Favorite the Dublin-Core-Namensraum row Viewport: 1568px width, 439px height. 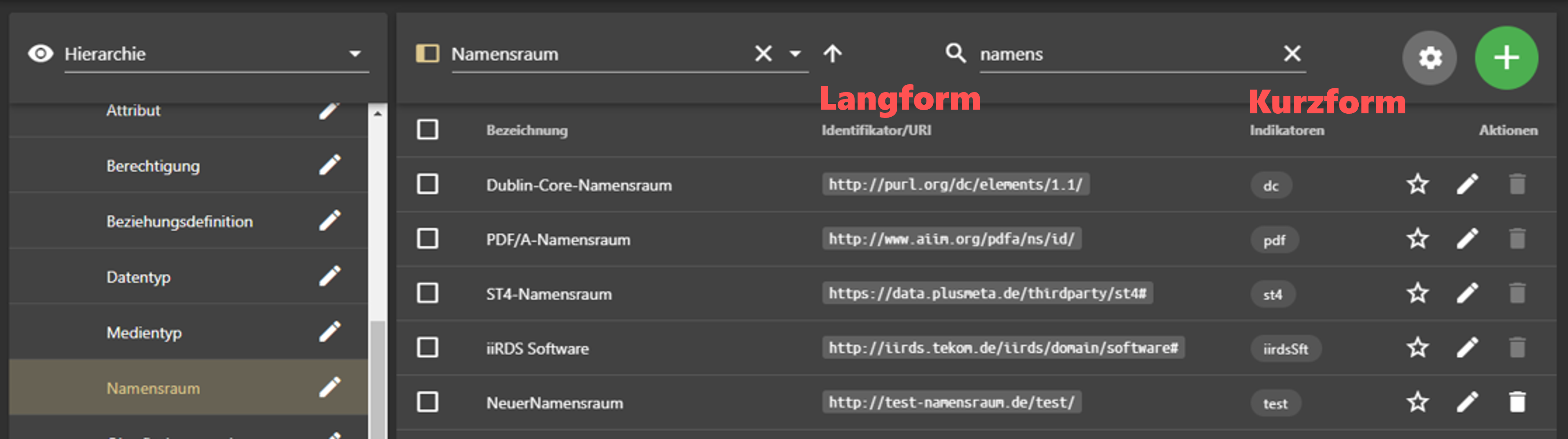1417,184
